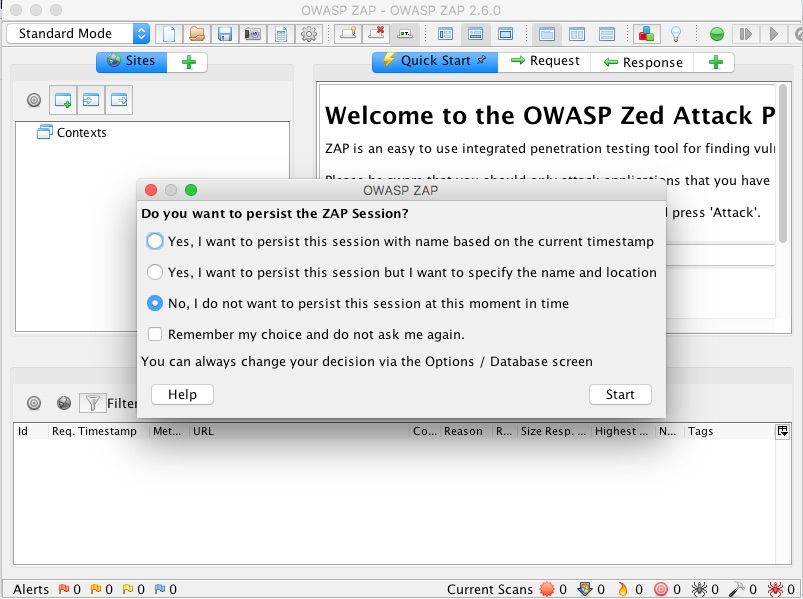803x599 pixels.
Task: Click the active scan flame icon in status bar
Action: (x=622, y=589)
